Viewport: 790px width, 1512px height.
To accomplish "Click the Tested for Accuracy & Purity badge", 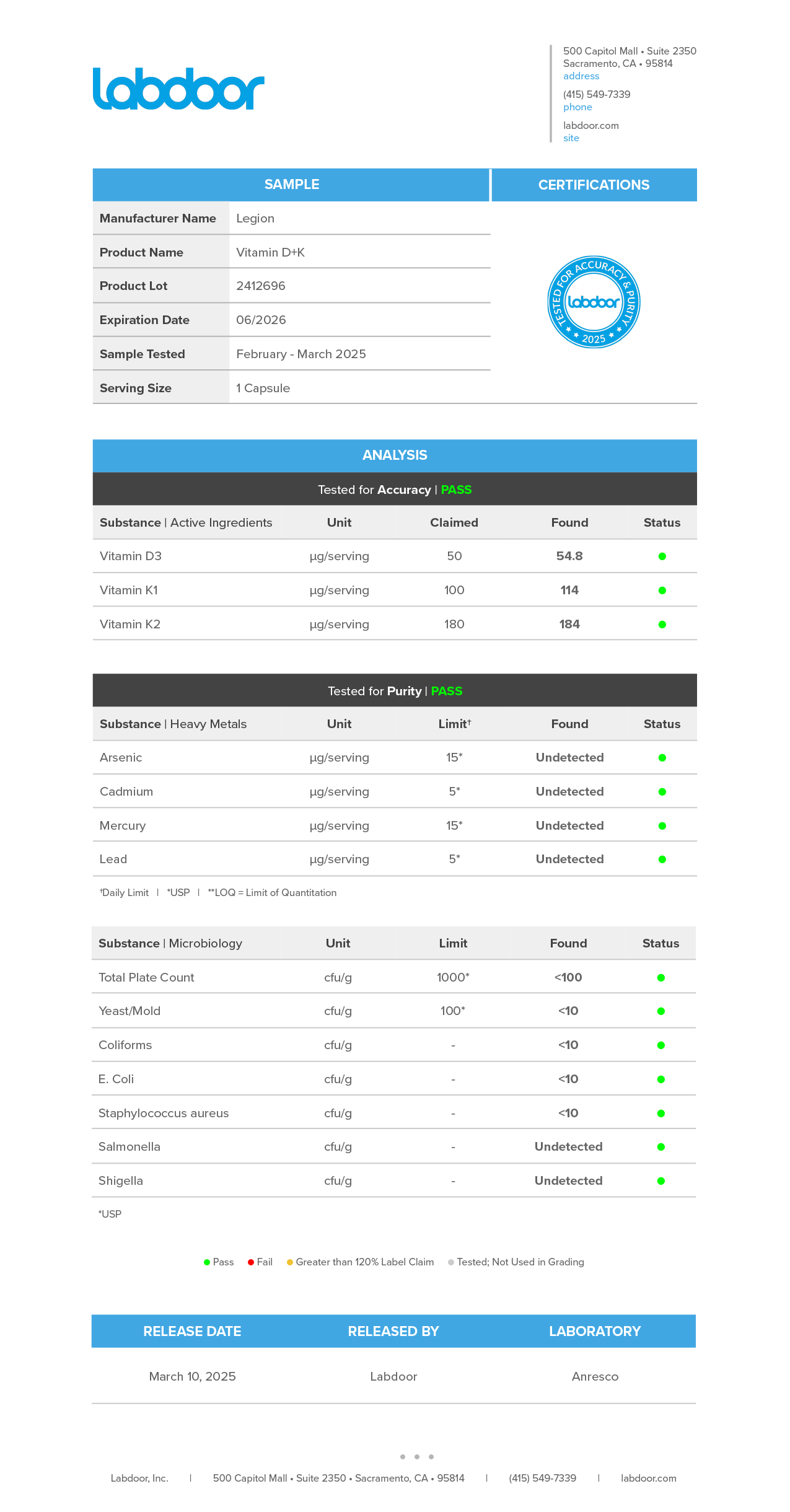I will (594, 302).
